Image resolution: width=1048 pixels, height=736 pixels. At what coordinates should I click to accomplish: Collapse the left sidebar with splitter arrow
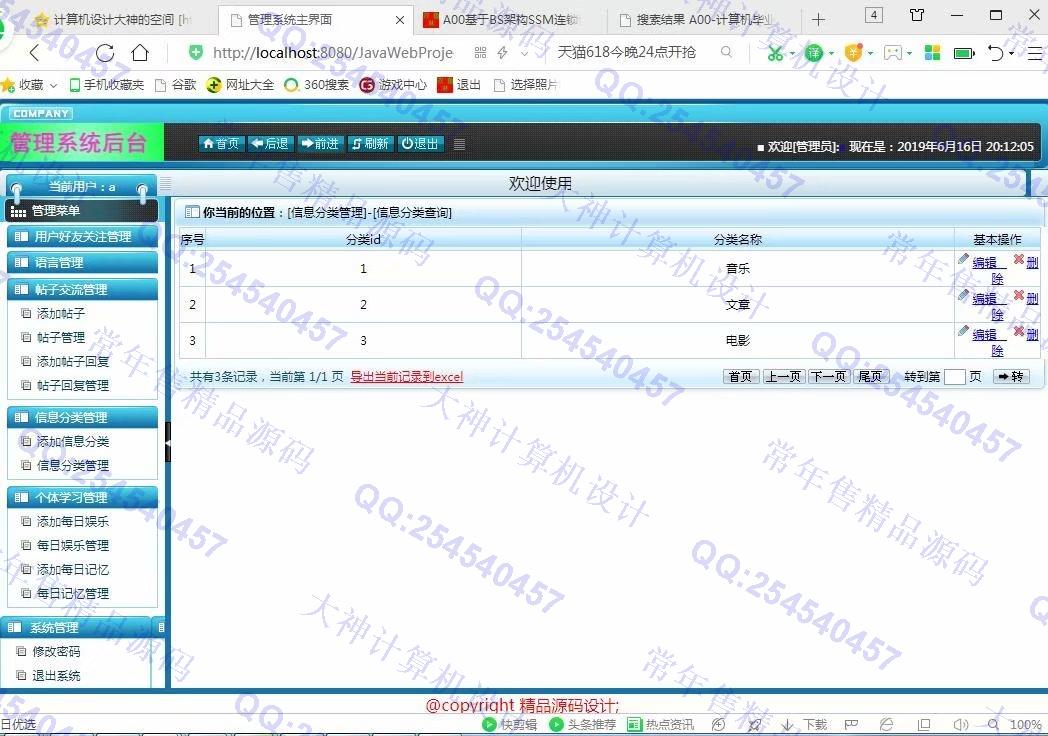(168, 441)
